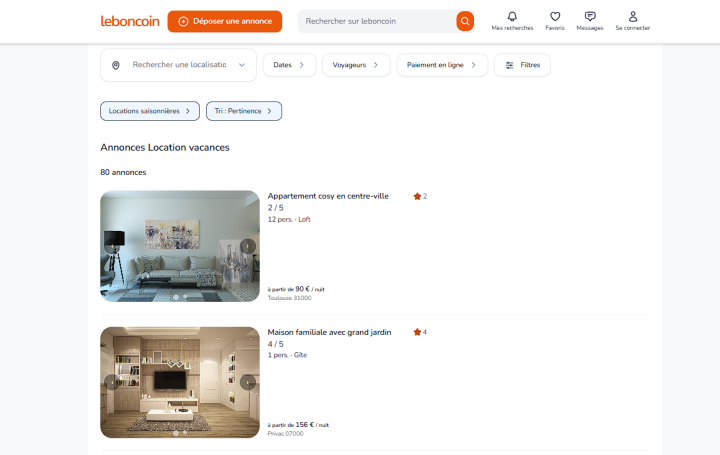Focus the Rechercher sur leboncoin field
The height and width of the screenshot is (455, 720).
click(x=375, y=21)
